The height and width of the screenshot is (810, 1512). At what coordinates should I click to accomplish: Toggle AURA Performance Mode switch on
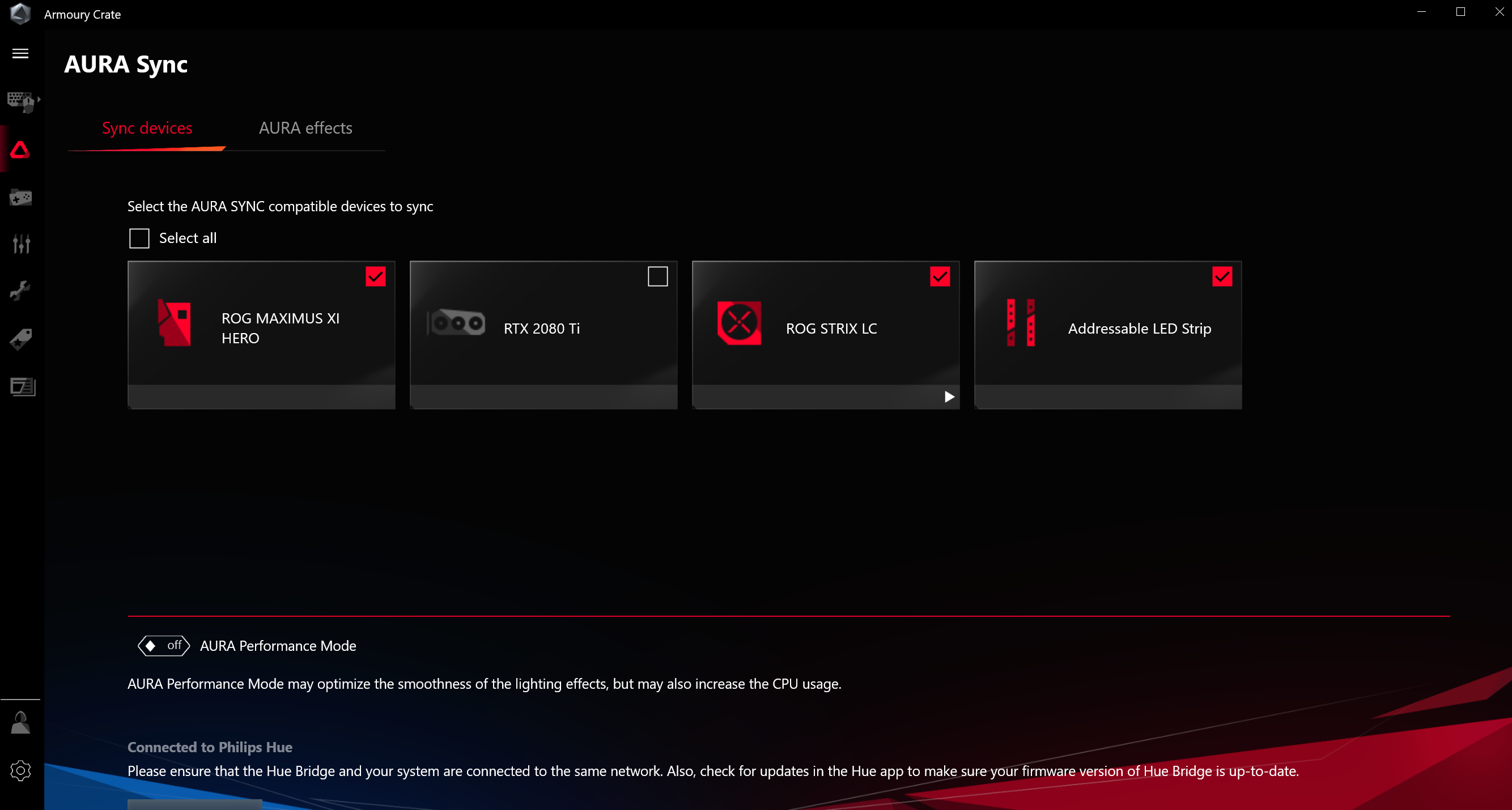[x=164, y=646]
